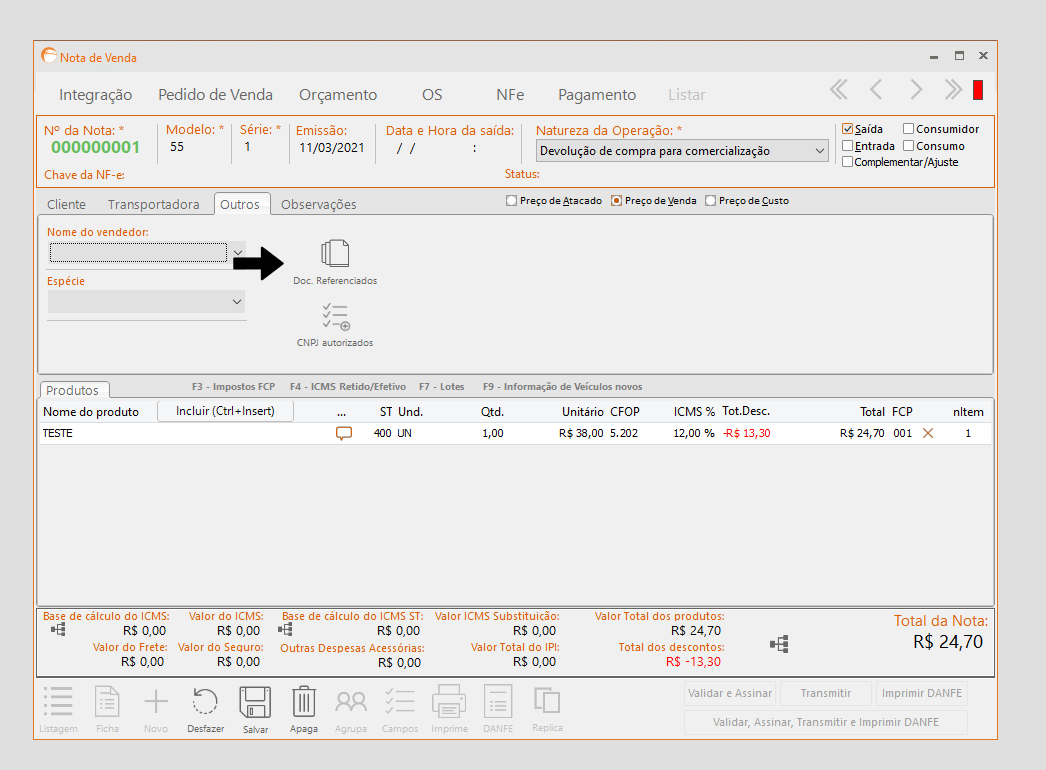Image resolution: width=1046 pixels, height=770 pixels.
Task: Switch to the Cliente tab
Action: coord(66,204)
